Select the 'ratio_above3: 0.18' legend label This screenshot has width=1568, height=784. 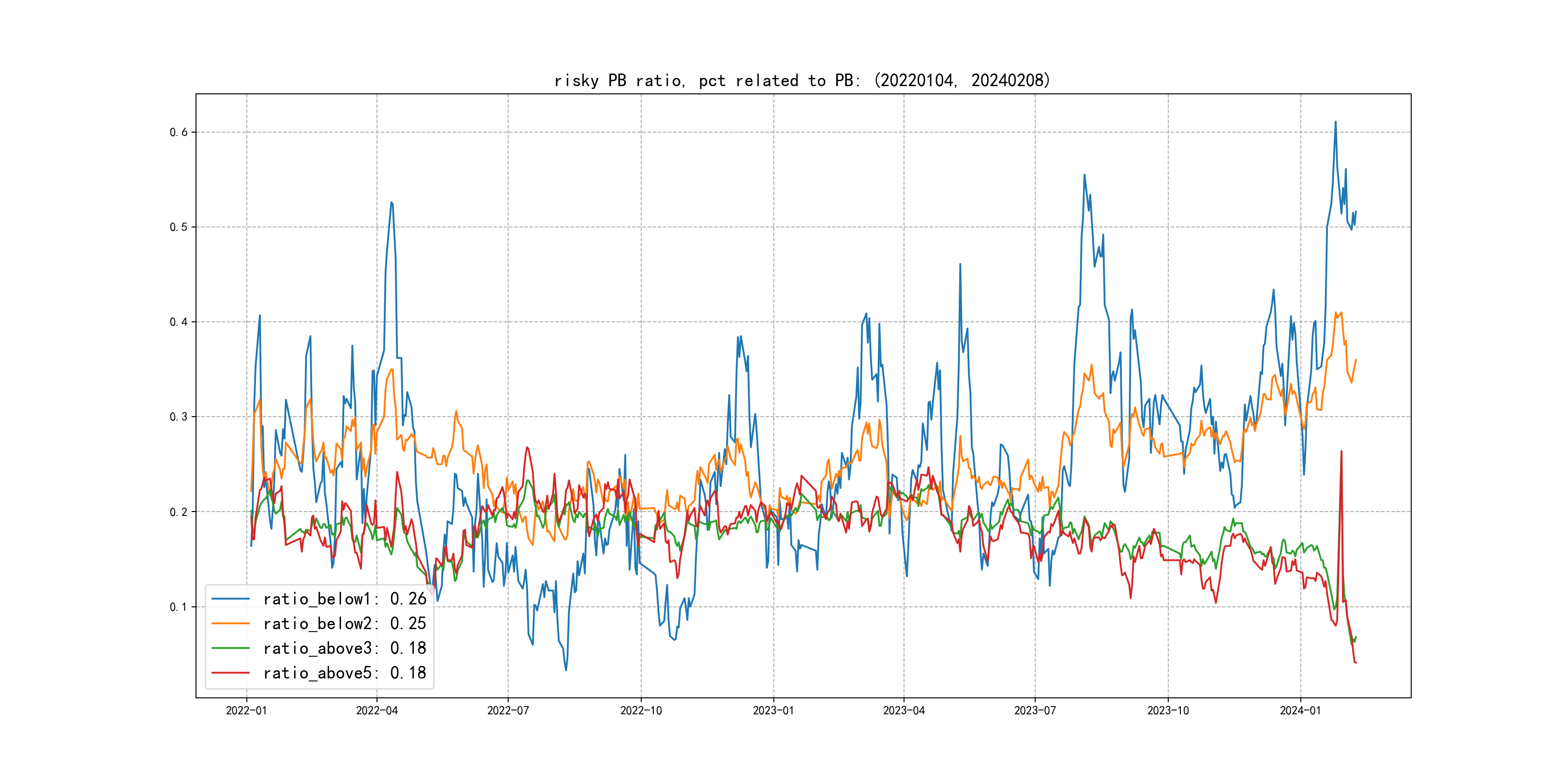click(x=345, y=648)
